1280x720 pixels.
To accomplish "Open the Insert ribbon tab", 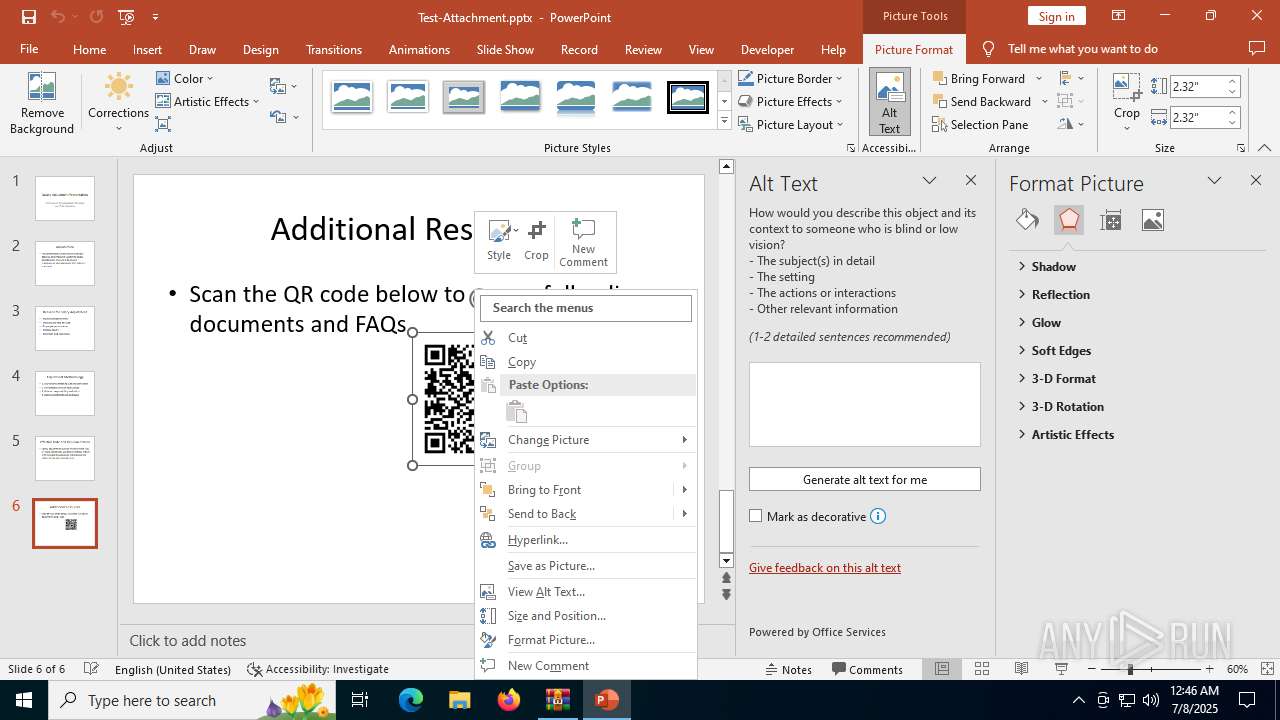I will [147, 50].
